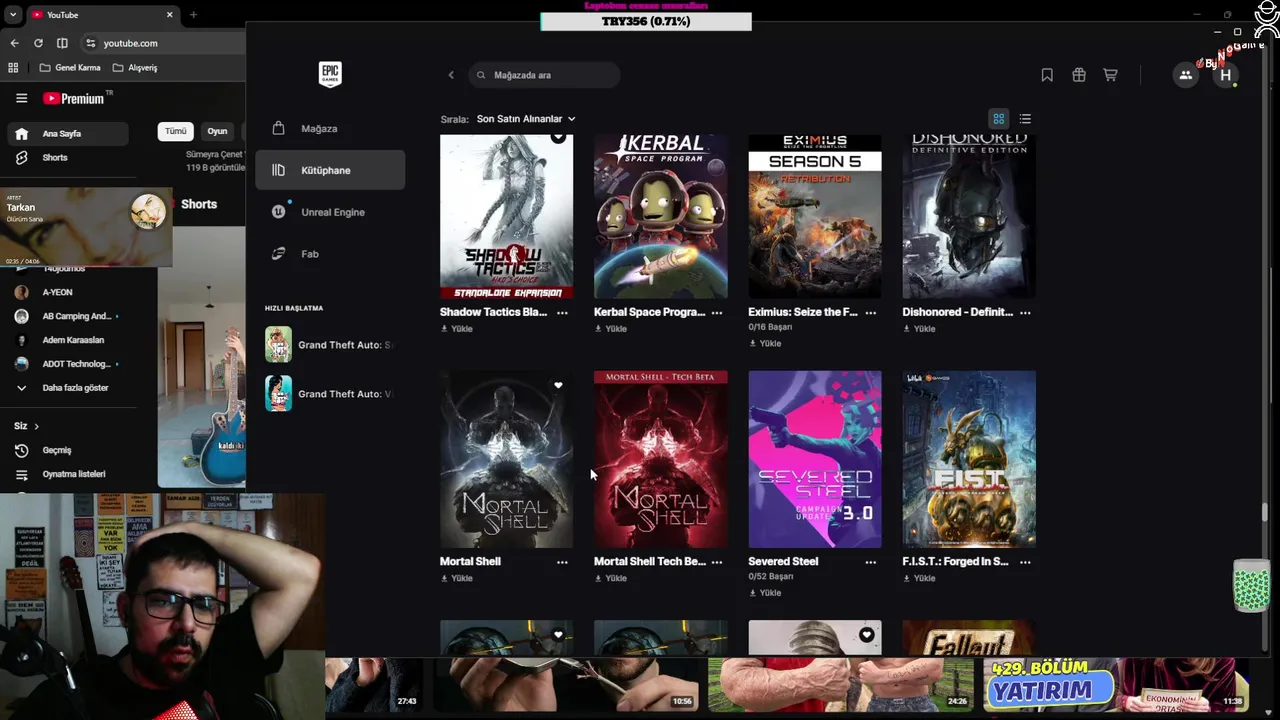Screen dimensions: 1280x720
Task: Open Dishonored options menu
Action: point(1025,312)
